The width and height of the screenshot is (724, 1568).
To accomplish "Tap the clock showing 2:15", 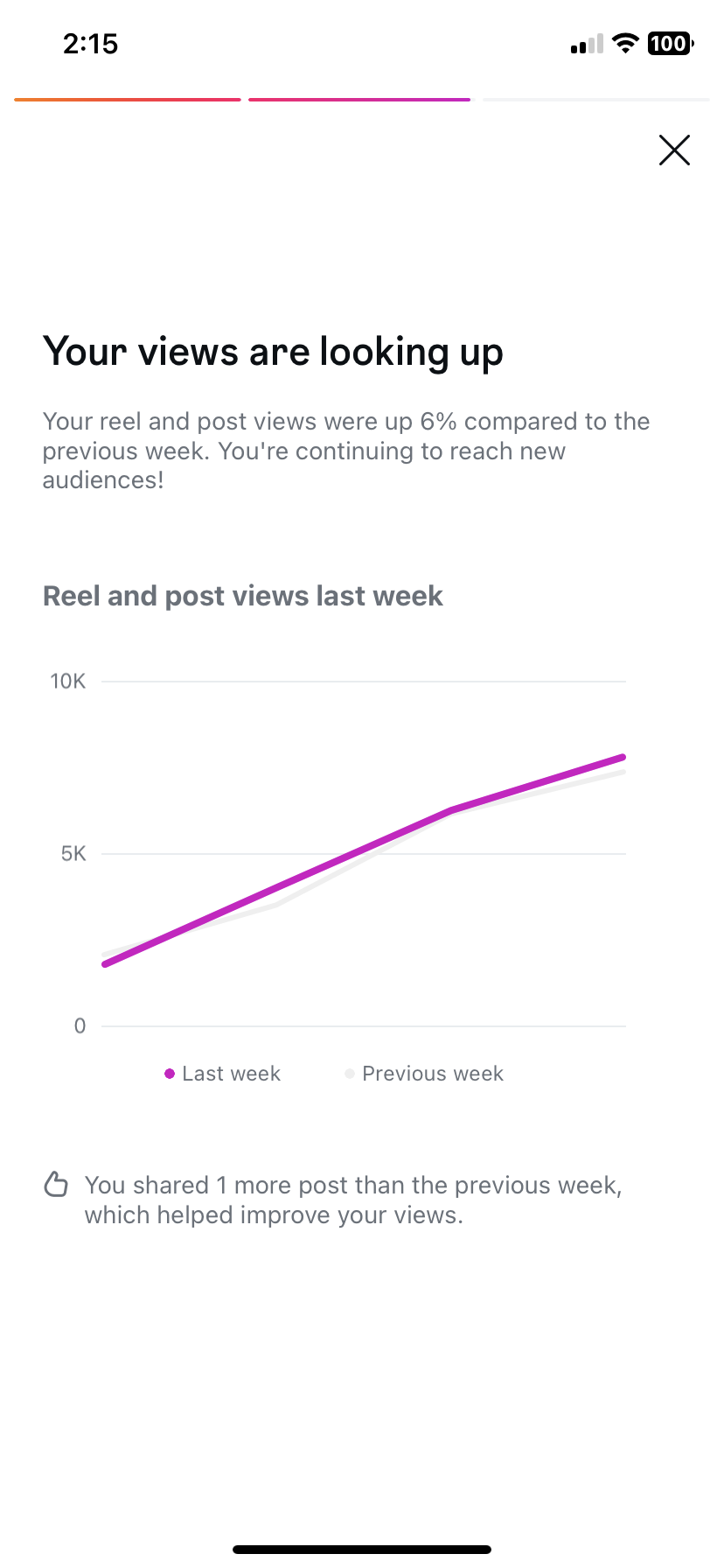I will (90, 44).
